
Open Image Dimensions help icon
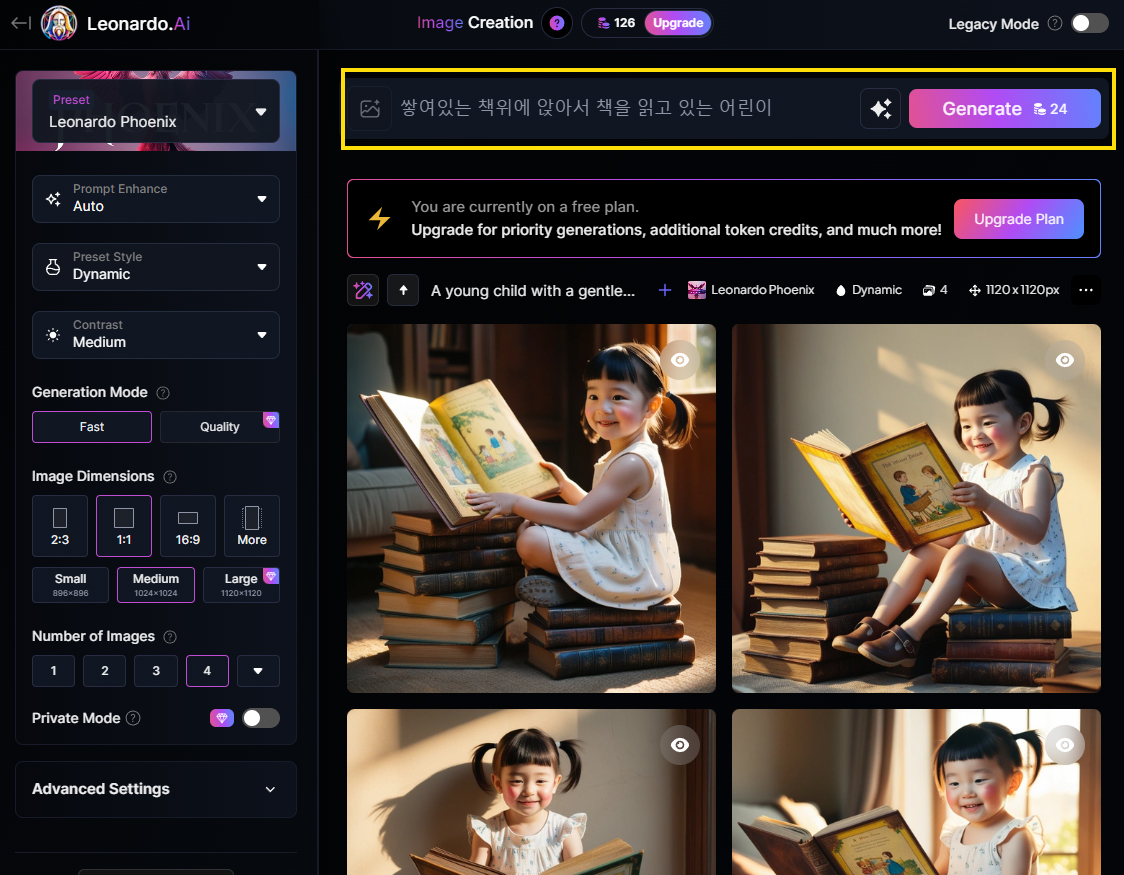[x=170, y=477]
